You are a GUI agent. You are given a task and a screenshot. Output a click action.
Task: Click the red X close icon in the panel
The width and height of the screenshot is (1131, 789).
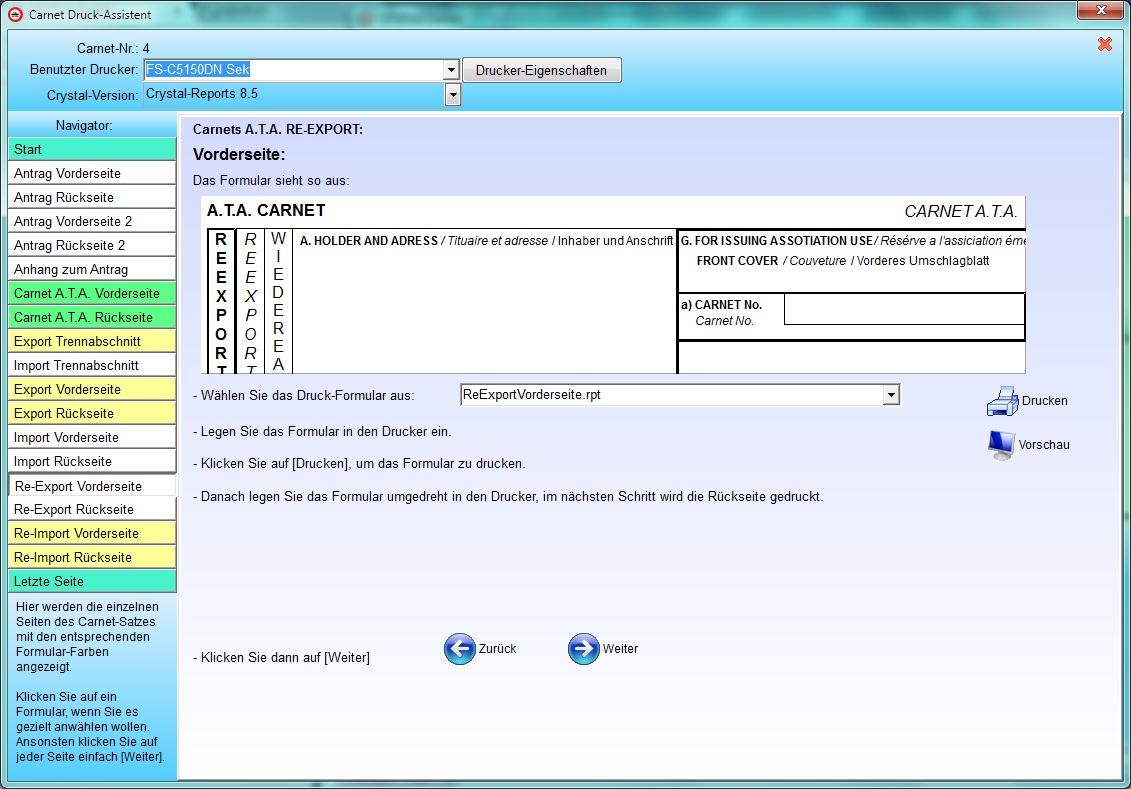click(1104, 45)
